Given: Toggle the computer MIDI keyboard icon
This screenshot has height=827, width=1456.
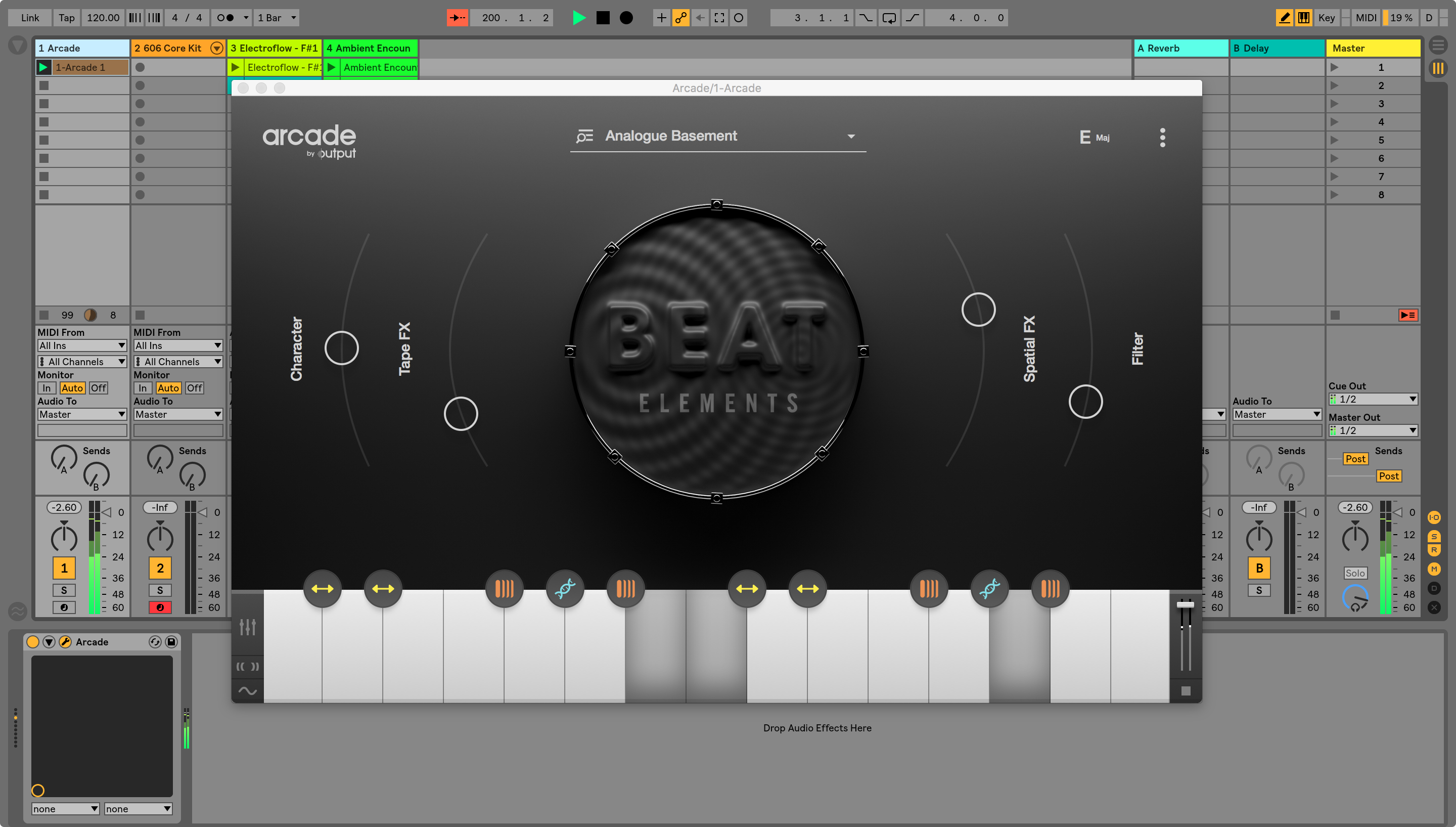Looking at the screenshot, I should coord(1303,18).
